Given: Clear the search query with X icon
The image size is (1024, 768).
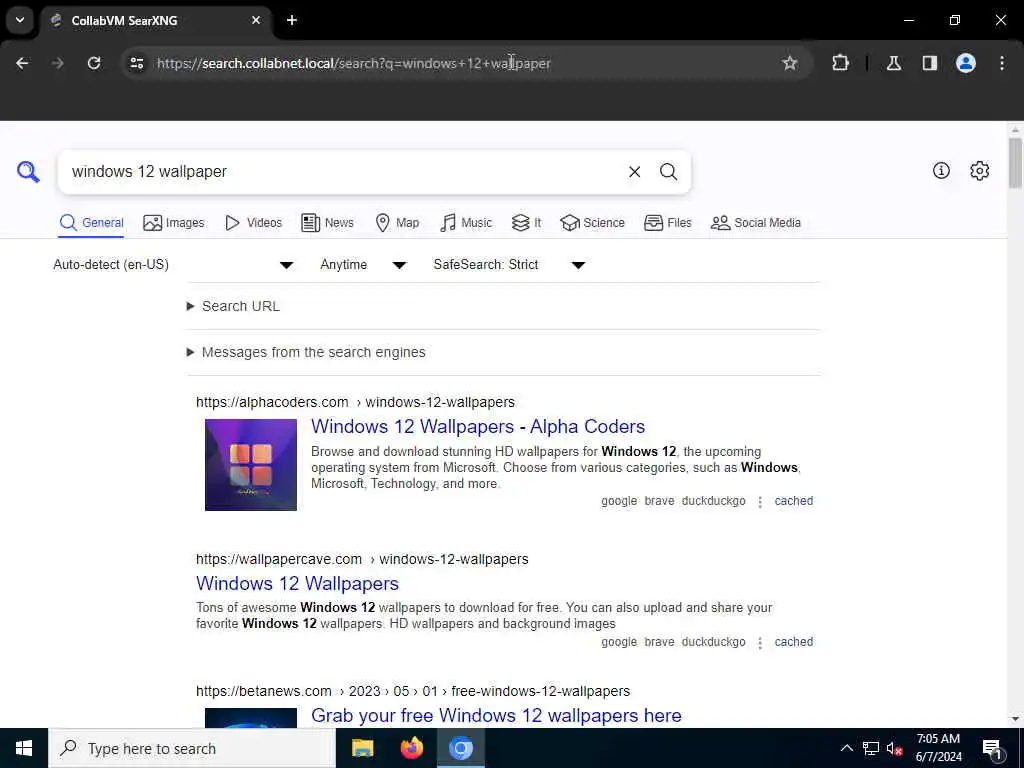Looking at the screenshot, I should [634, 172].
